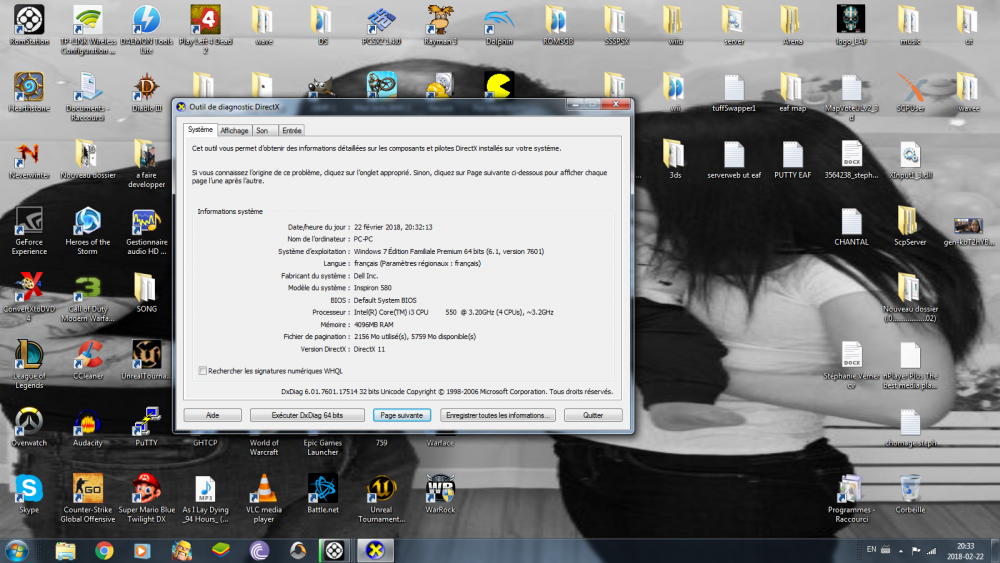Image resolution: width=1000 pixels, height=563 pixels.
Task: Click the Quitter button
Action: point(593,415)
